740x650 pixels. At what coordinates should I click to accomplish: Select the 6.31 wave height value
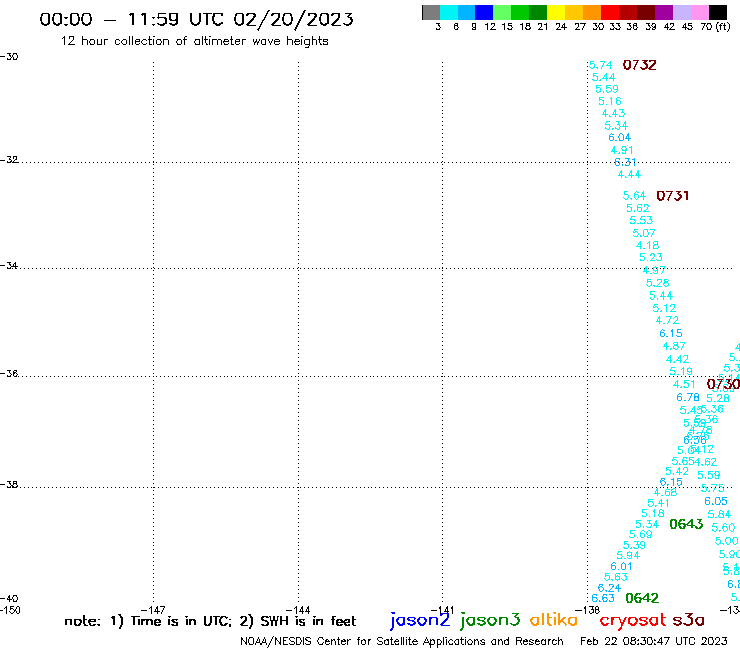pos(625,162)
